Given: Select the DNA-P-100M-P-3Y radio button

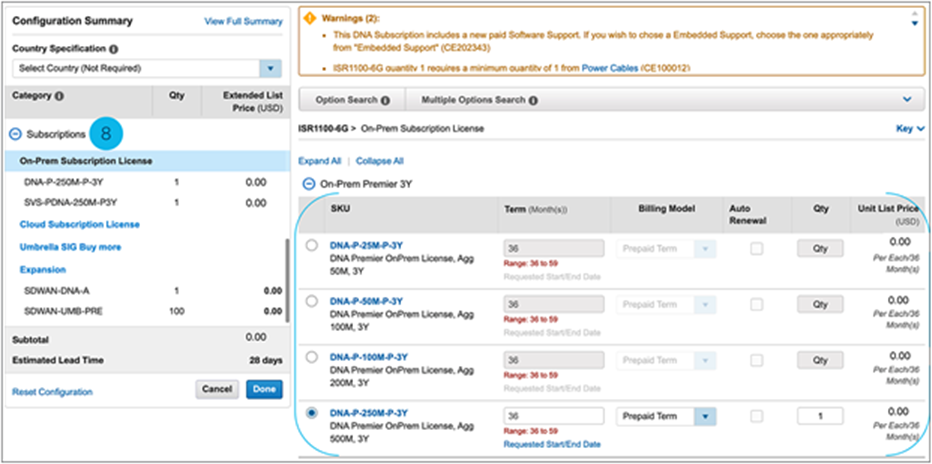Looking at the screenshot, I should pyautogui.click(x=311, y=357).
